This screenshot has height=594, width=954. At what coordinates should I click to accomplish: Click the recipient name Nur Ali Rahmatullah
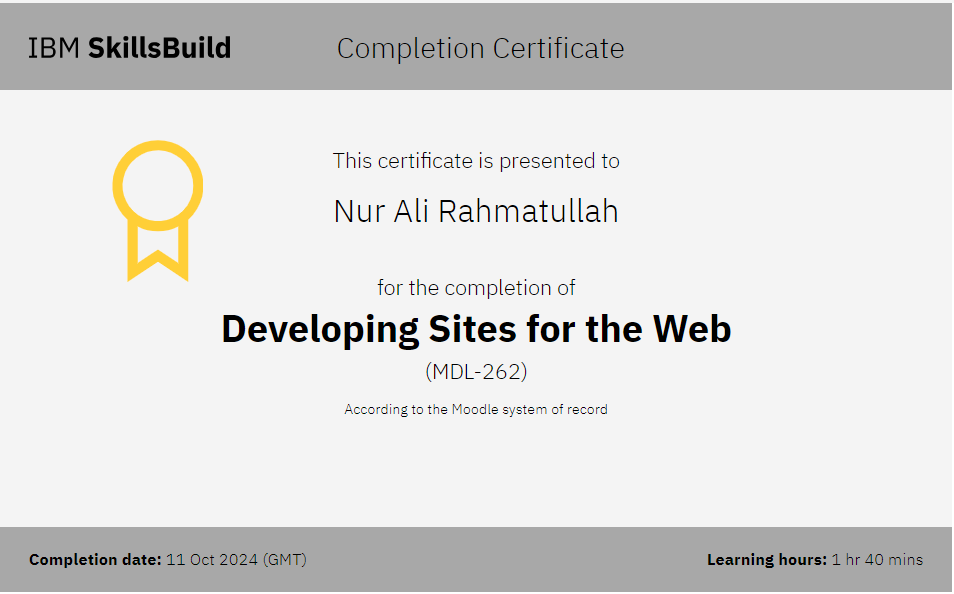click(x=476, y=211)
